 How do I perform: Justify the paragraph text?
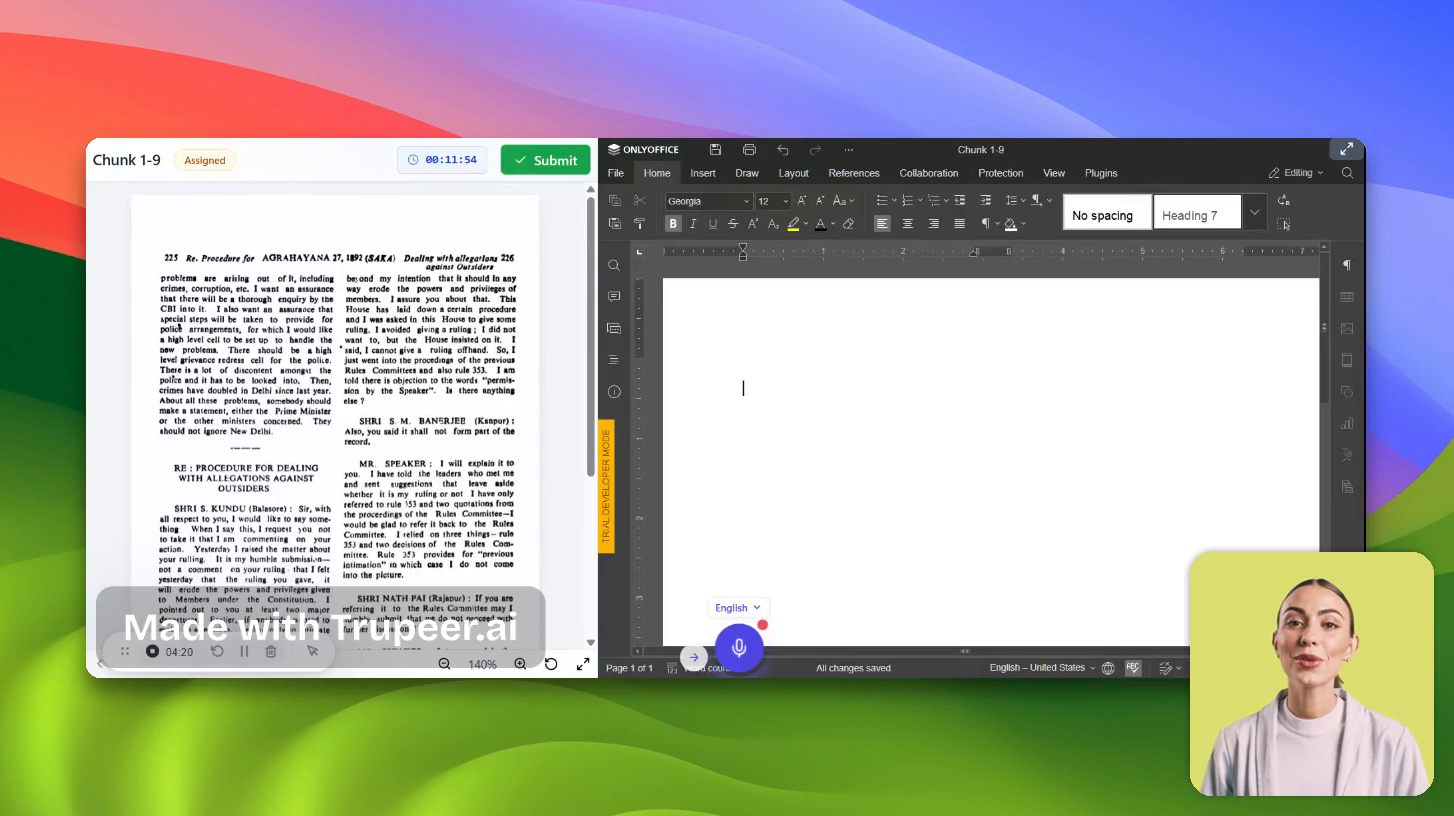tap(959, 224)
